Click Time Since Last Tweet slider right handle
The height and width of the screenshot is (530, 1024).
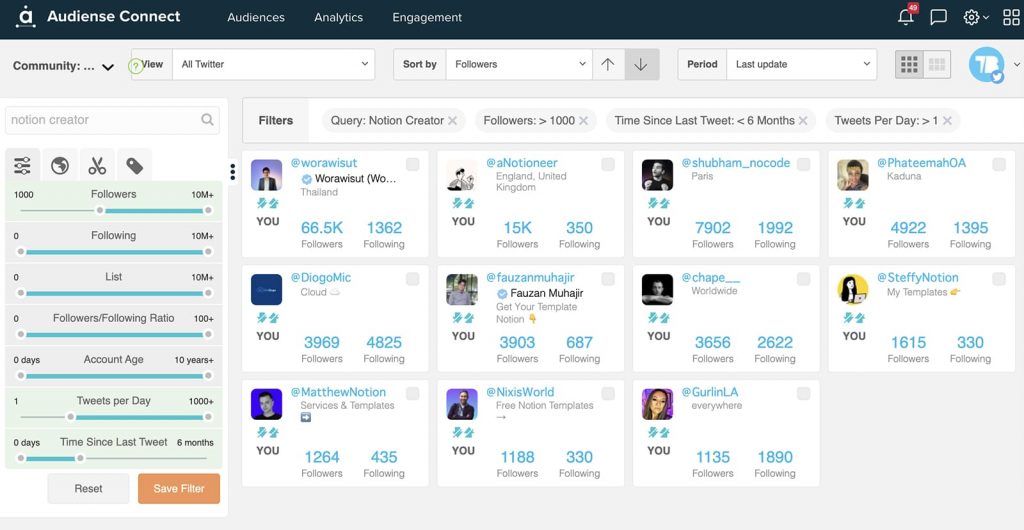tap(80, 458)
